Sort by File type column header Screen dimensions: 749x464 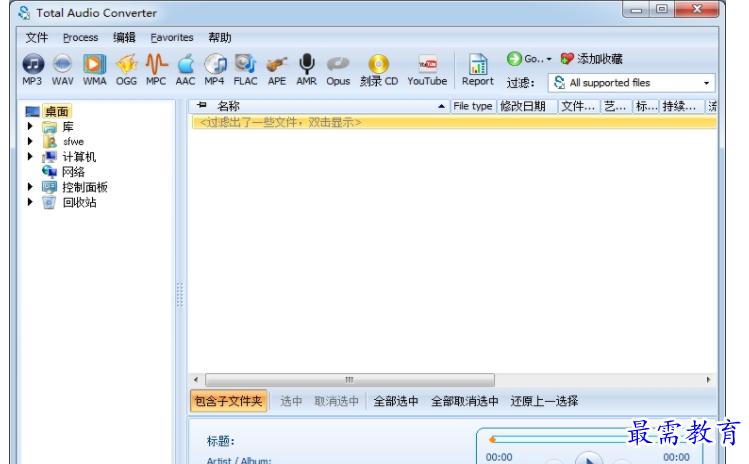click(473, 106)
